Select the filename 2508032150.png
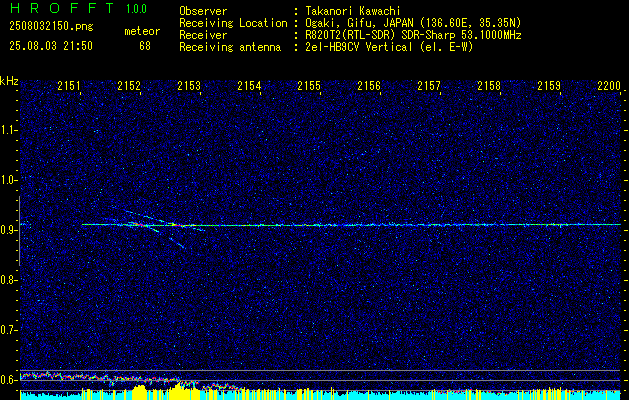 point(51,26)
